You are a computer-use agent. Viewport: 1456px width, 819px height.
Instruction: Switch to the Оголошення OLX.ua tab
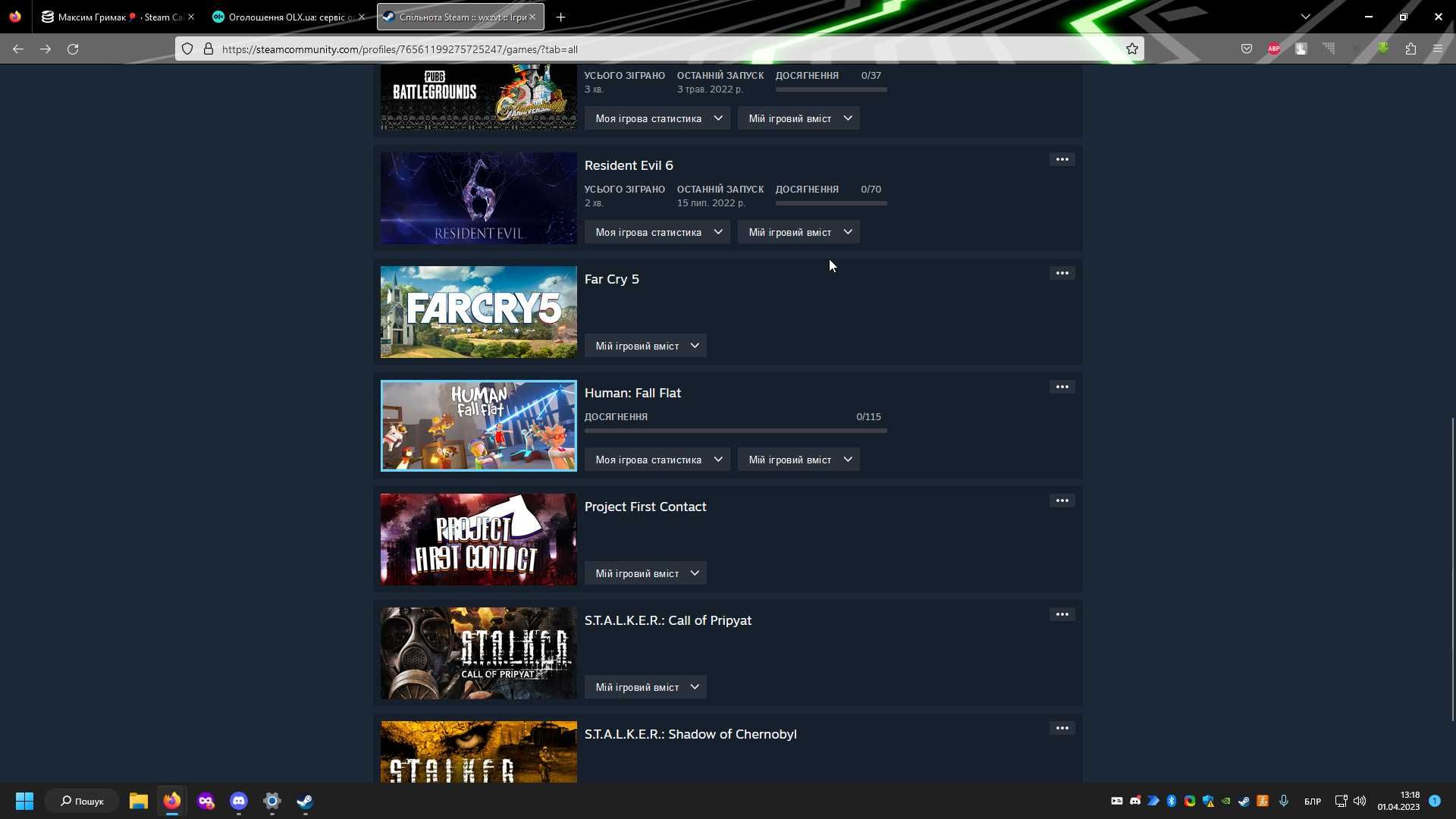(x=290, y=17)
